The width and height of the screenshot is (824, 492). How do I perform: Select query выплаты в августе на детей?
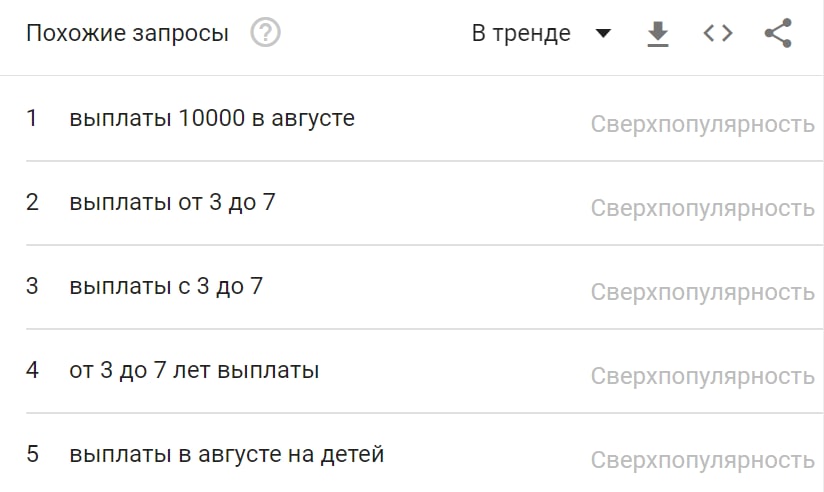click(227, 454)
